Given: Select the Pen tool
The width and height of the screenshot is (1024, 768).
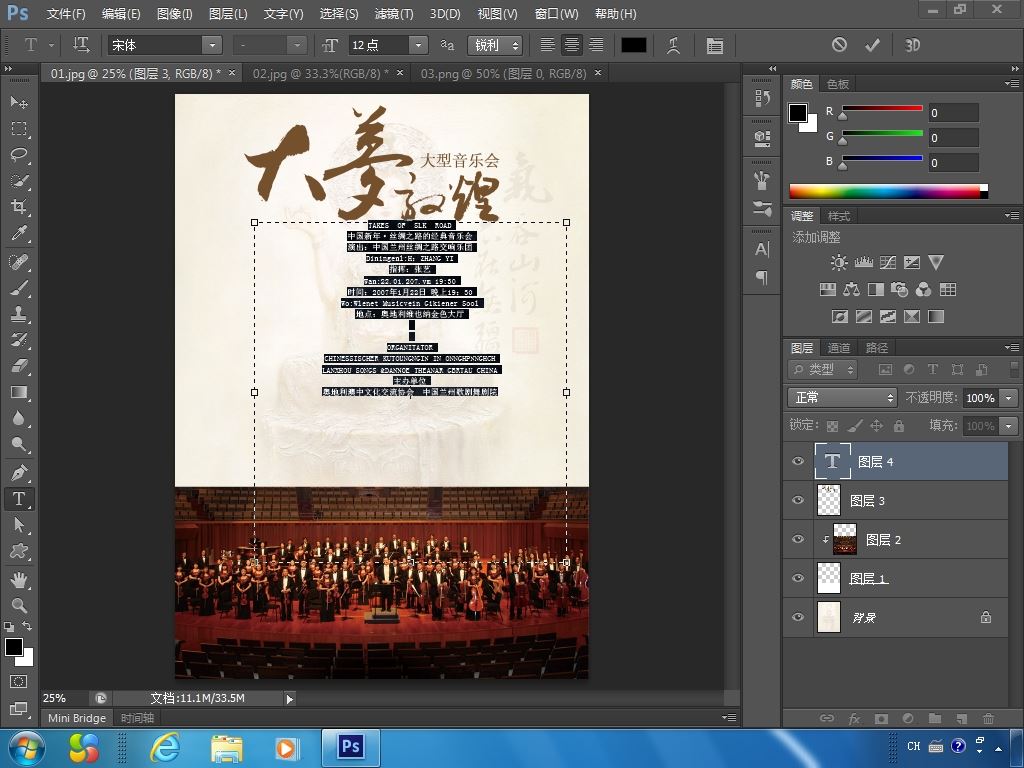Looking at the screenshot, I should click(x=19, y=472).
